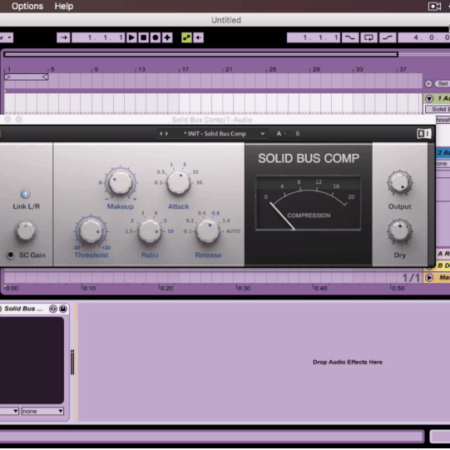Click the device hot-swap preset icon
The image size is (450, 450).
[53, 309]
